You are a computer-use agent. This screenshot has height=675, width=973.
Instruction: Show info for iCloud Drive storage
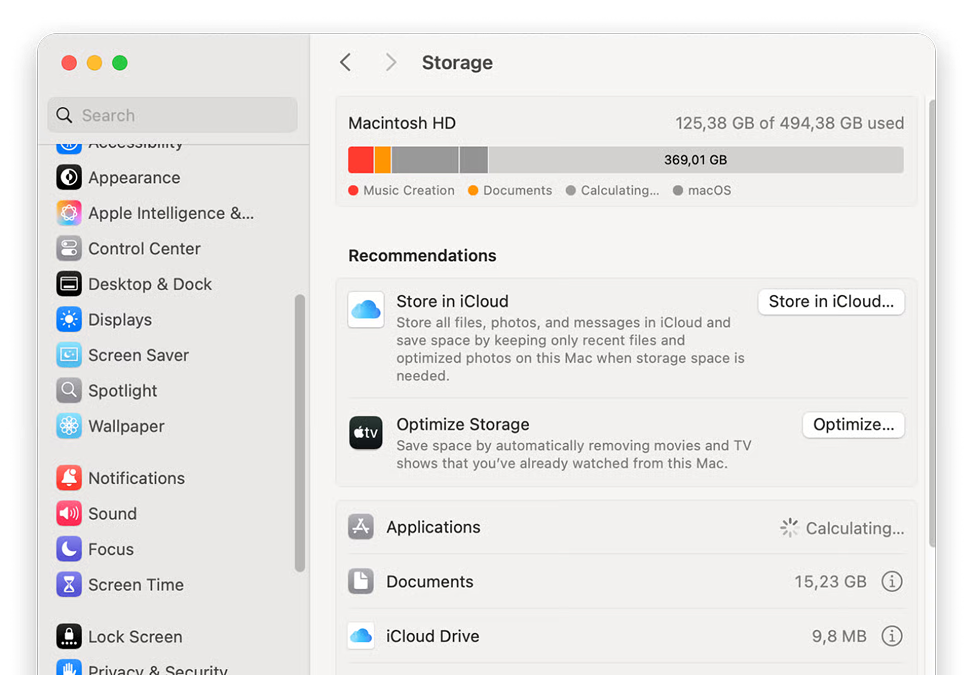[891, 636]
